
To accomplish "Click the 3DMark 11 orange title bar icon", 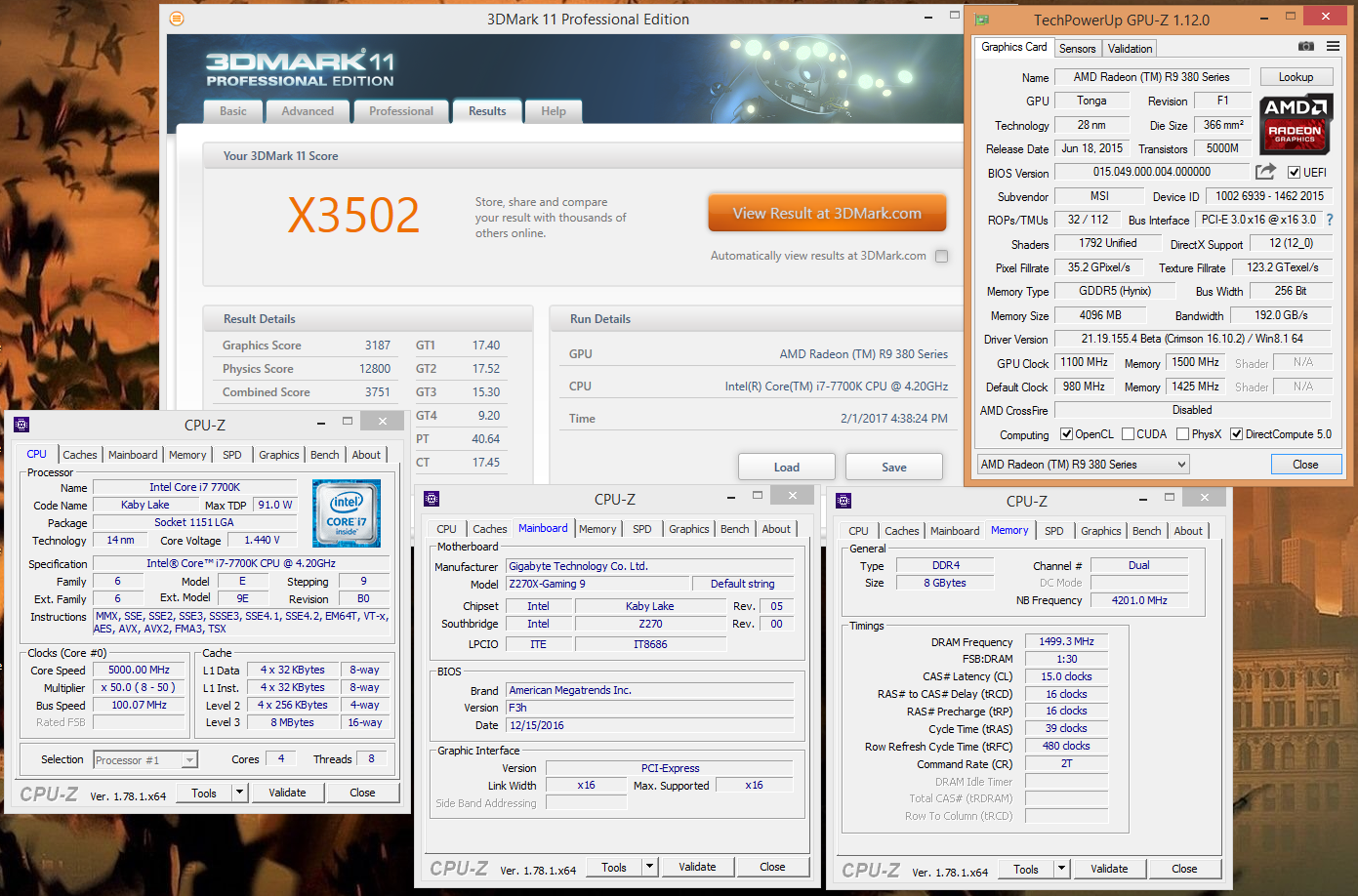I will click(x=177, y=19).
